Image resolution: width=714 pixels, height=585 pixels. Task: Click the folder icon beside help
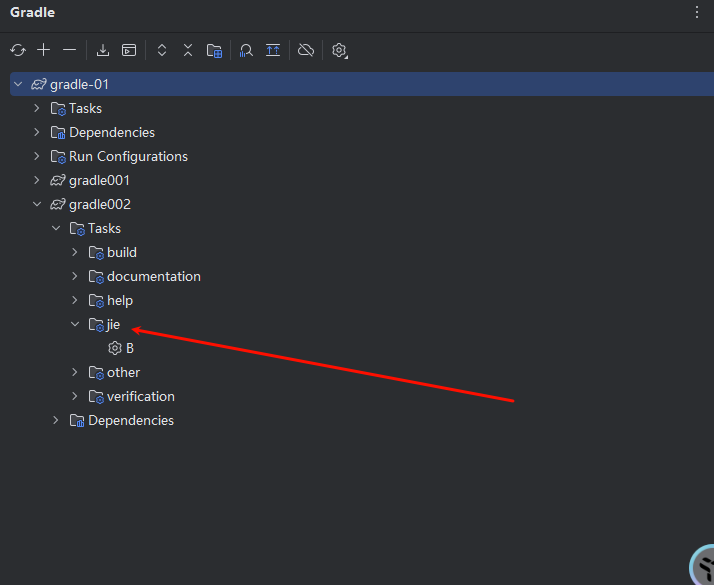(x=96, y=301)
